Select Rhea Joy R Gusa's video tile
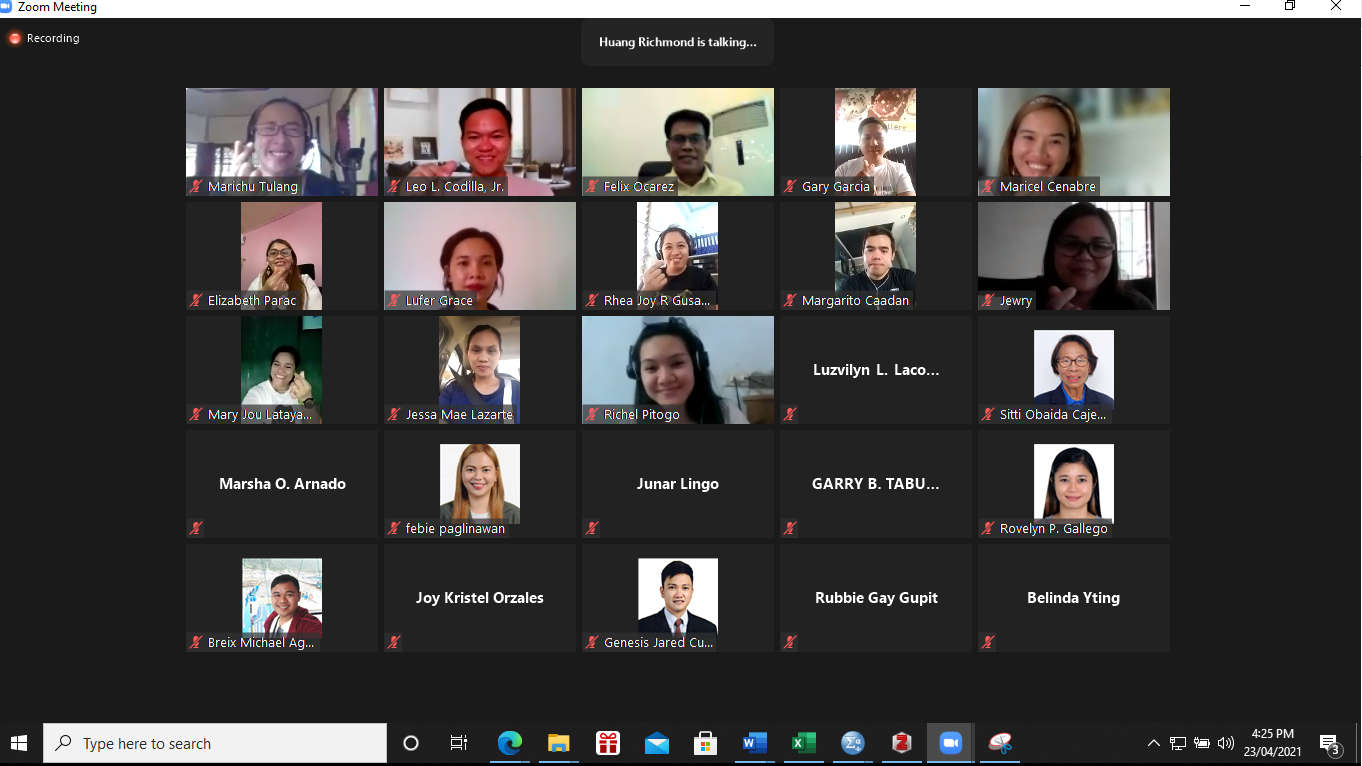Screen dimensions: 1362x766 point(678,256)
